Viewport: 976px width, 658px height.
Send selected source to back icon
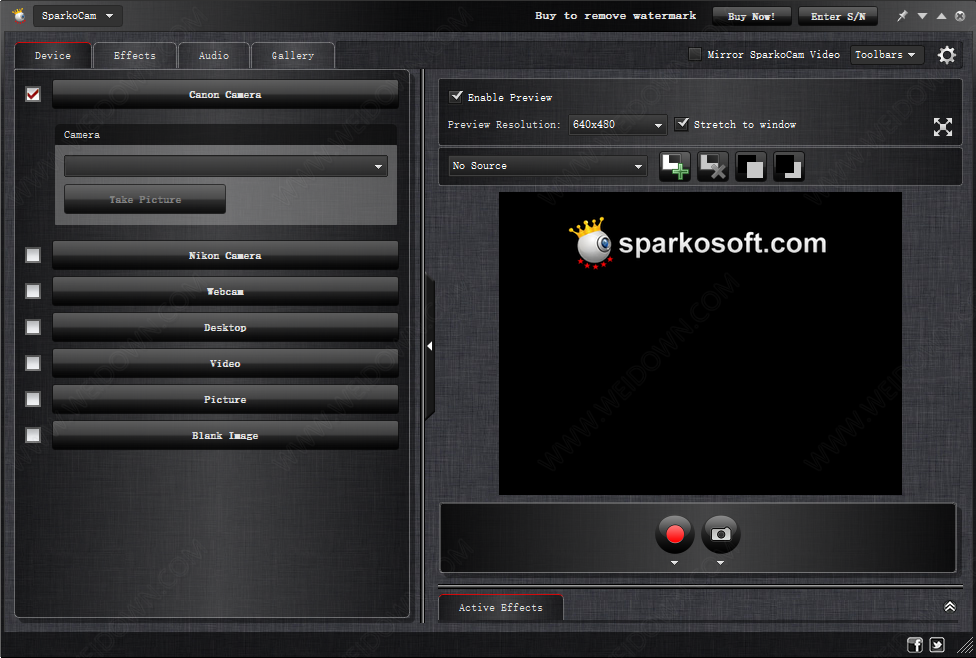[x=789, y=166]
